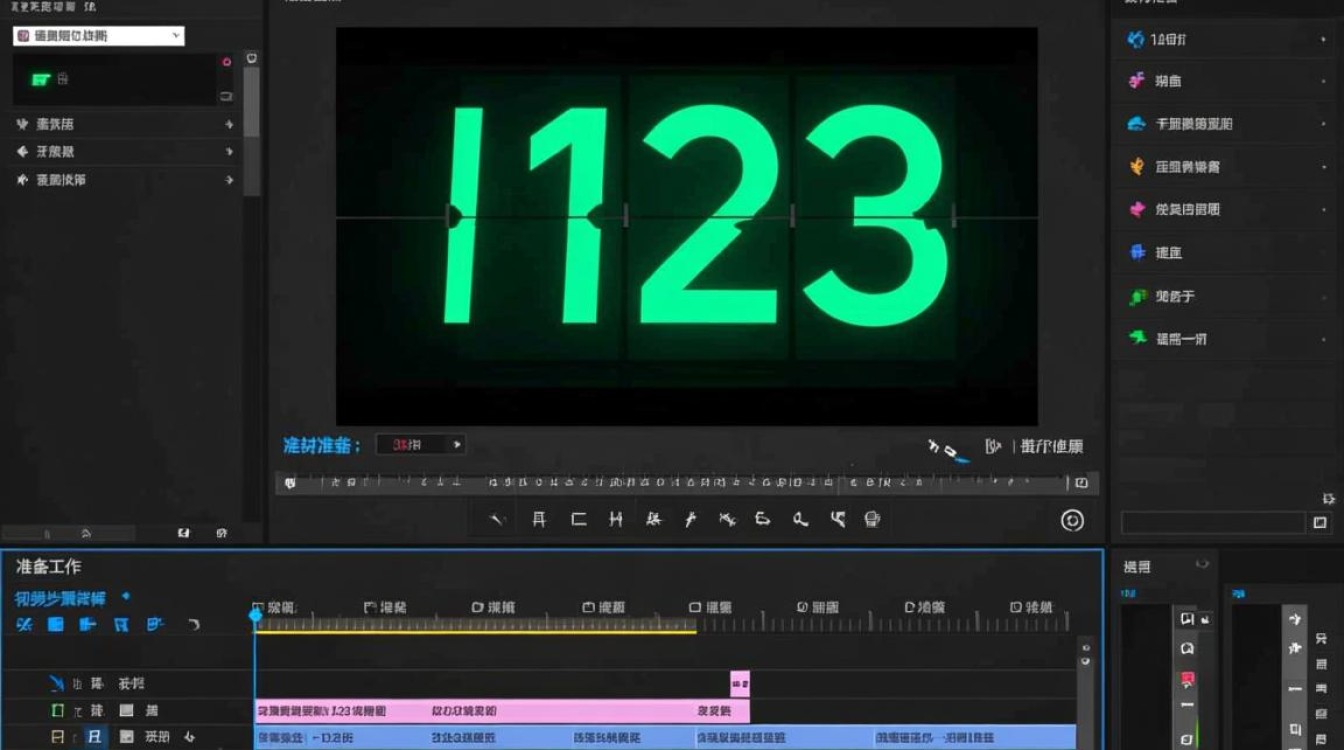Toggle the highlighted button on the blue clip track
Screen dimensions: 1344x750
pos(95,737)
